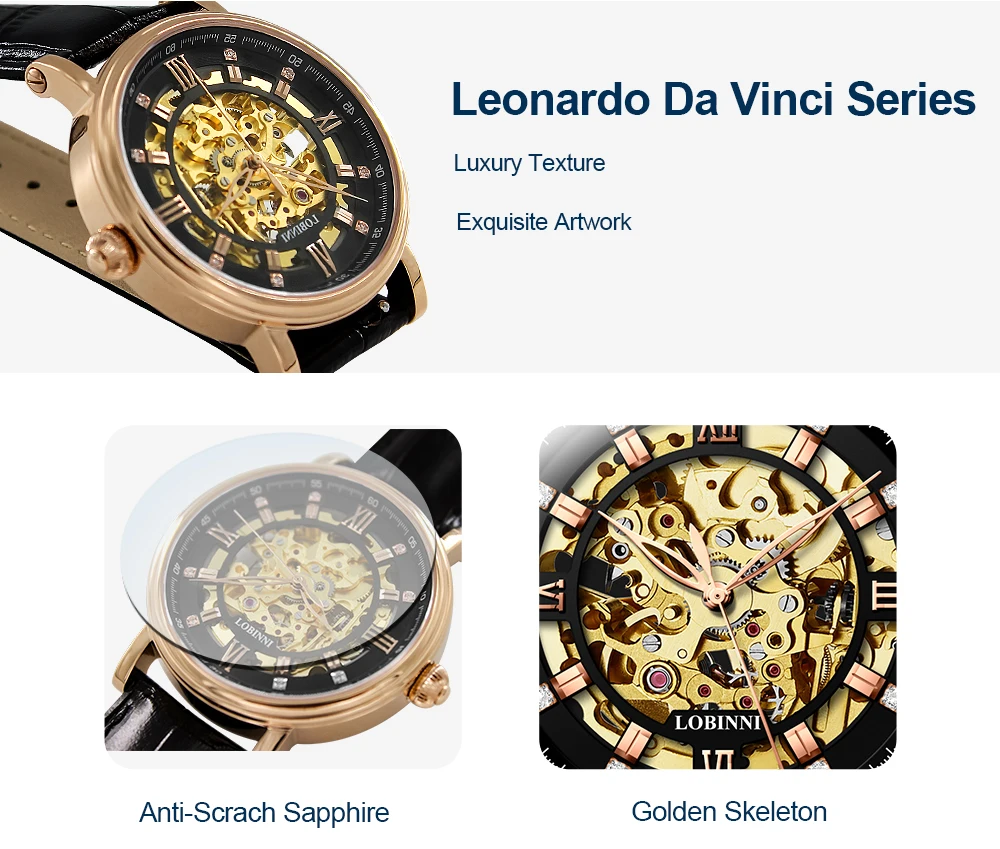Viewport: 1000px width, 849px height.
Task: Click the center pin of the skeleton close-up hands
Action: point(717,596)
